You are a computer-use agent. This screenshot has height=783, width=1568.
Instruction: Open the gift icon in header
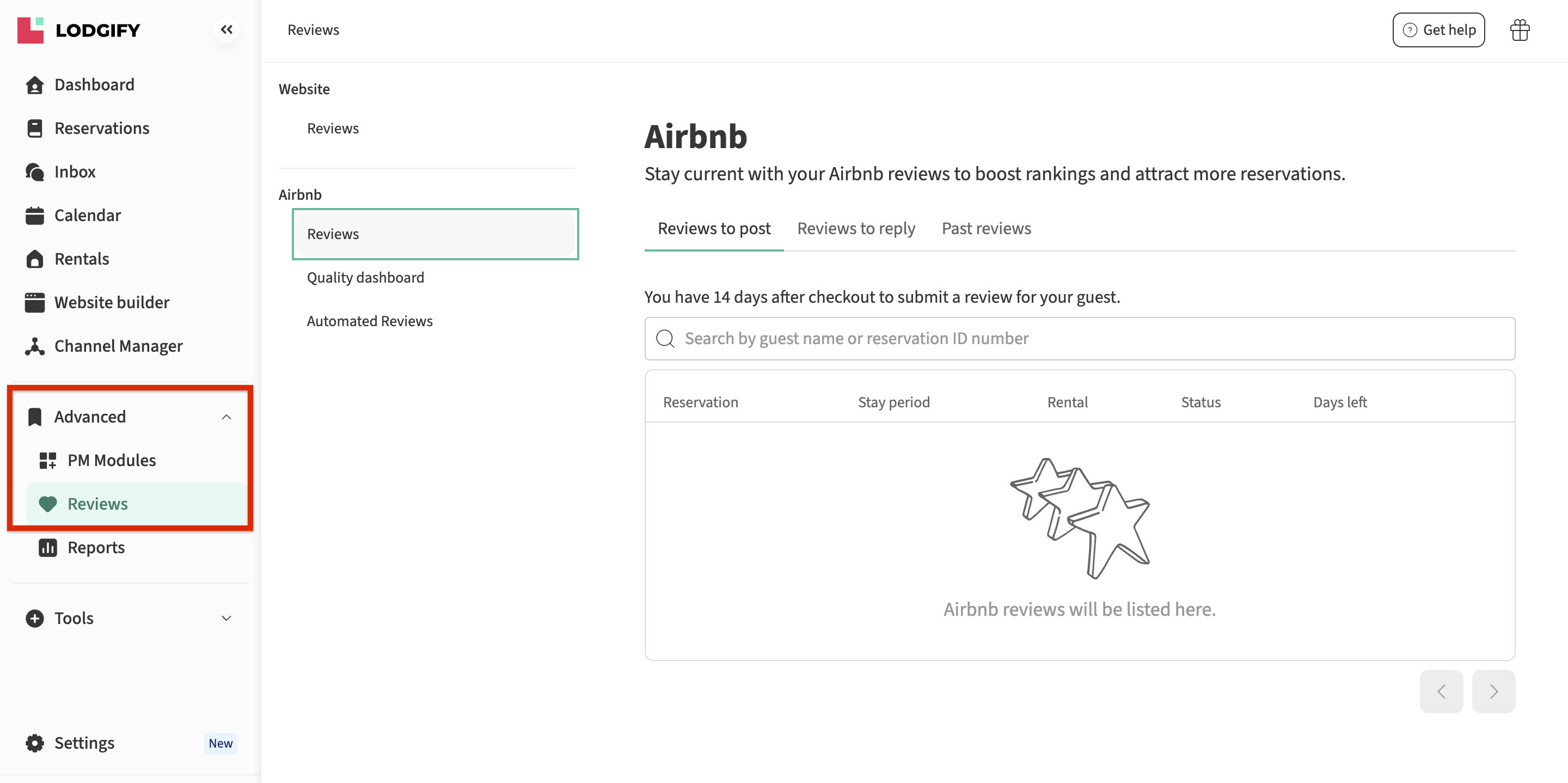coord(1520,30)
